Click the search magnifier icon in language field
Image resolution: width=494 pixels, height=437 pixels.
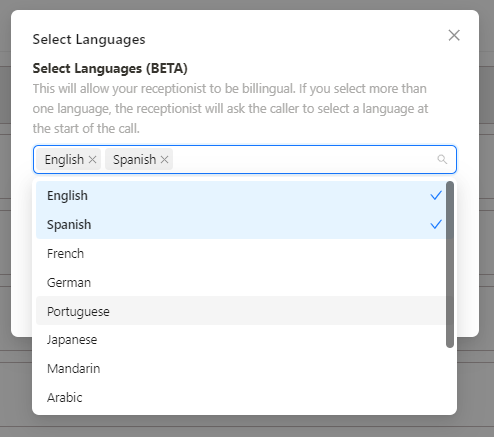(x=442, y=159)
